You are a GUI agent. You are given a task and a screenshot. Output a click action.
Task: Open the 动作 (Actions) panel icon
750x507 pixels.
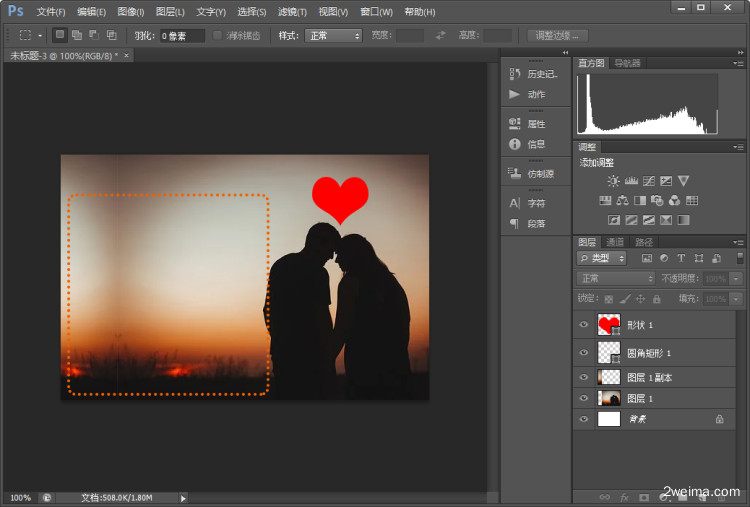pyautogui.click(x=515, y=94)
